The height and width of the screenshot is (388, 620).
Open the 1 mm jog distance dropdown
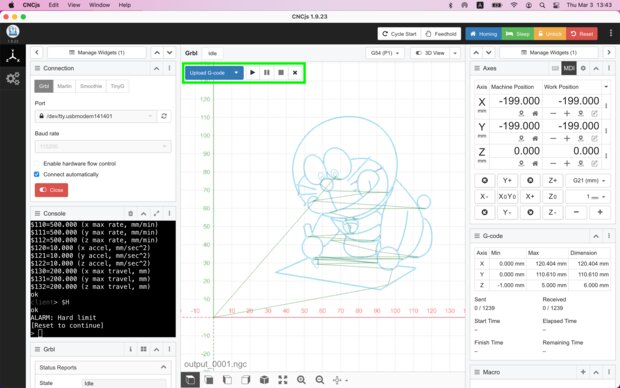(588, 196)
